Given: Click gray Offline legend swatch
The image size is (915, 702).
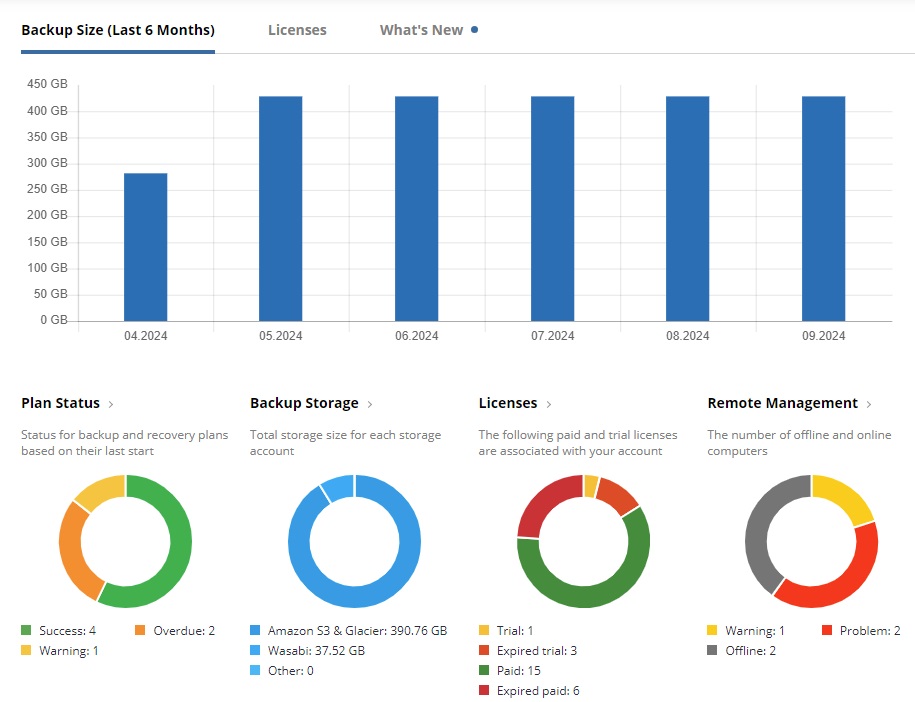Looking at the screenshot, I should pos(713,651).
